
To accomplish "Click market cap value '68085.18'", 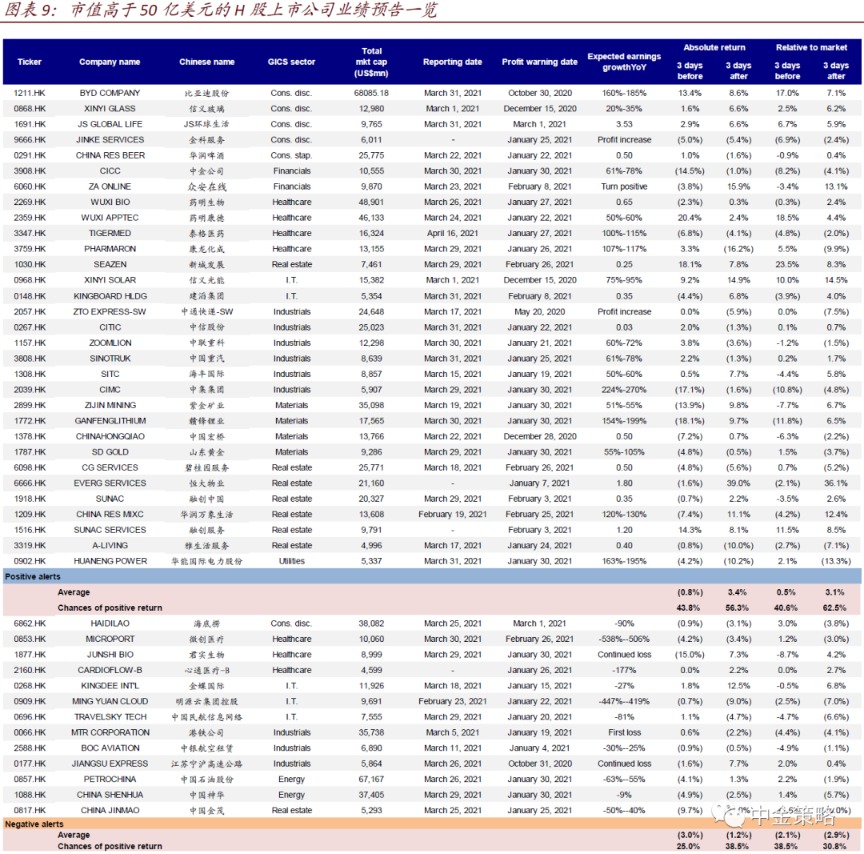I will pos(371,93).
